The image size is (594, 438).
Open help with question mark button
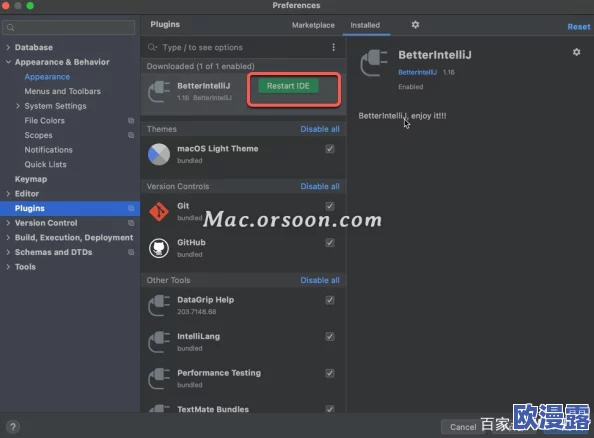point(13,427)
